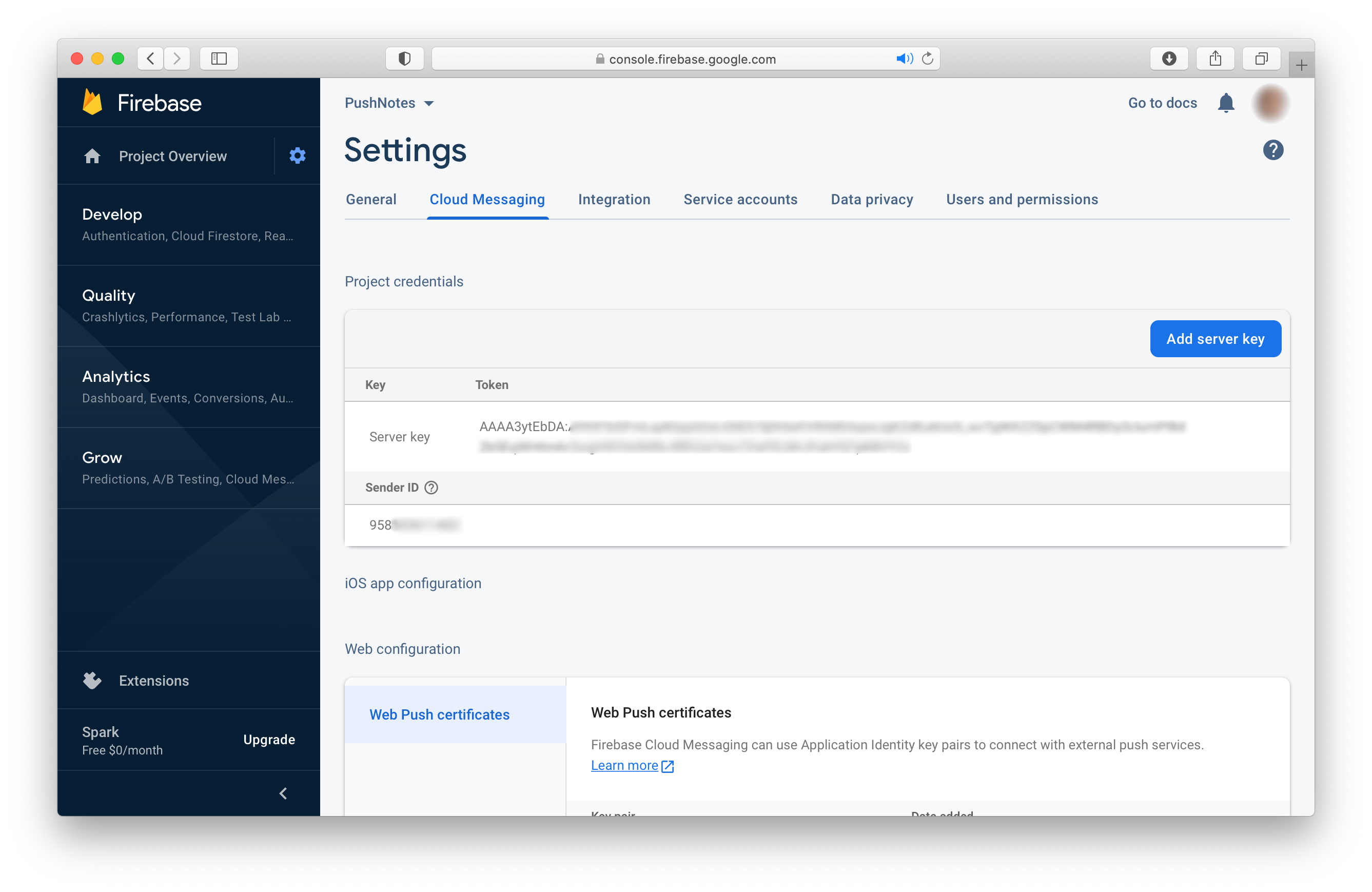Expand the Develop section

click(x=188, y=225)
